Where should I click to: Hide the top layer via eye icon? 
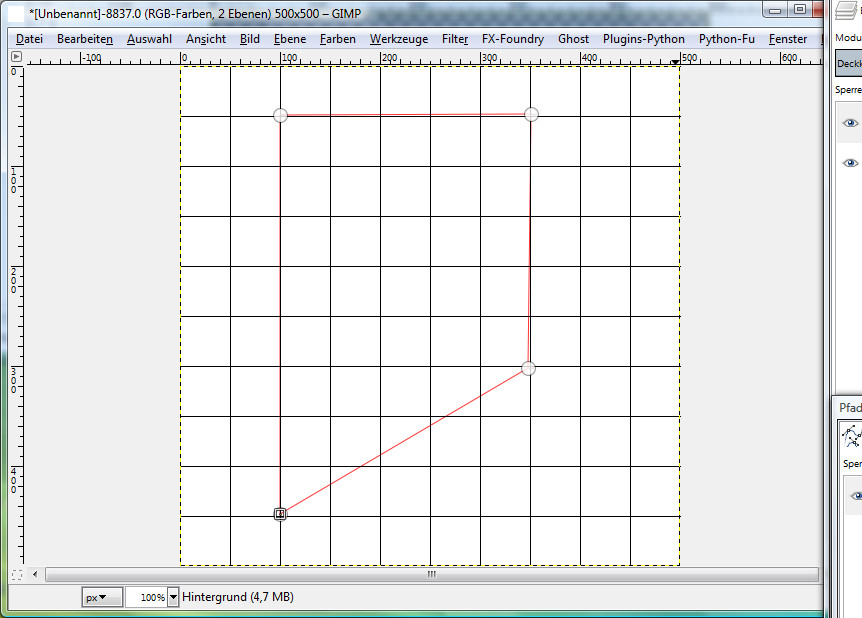pyautogui.click(x=850, y=123)
